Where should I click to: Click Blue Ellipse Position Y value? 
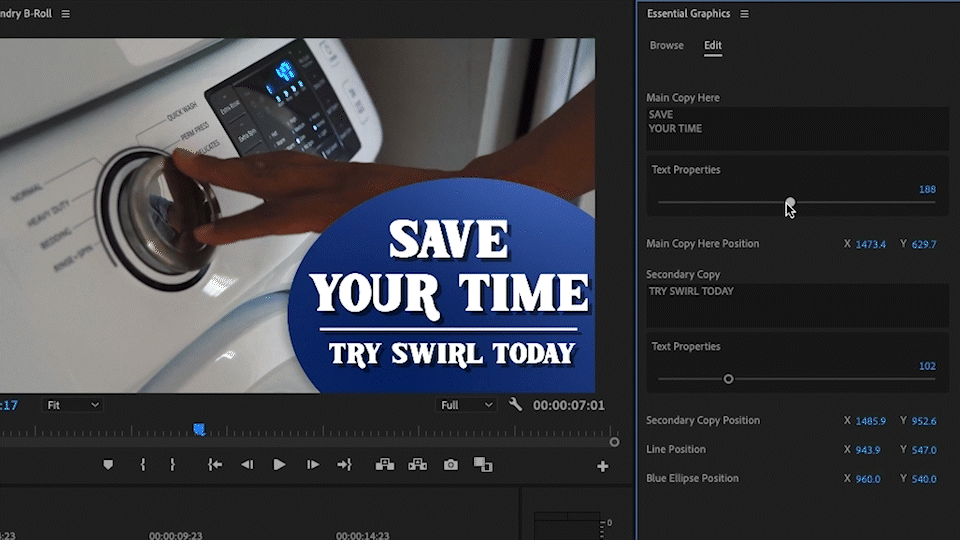924,479
